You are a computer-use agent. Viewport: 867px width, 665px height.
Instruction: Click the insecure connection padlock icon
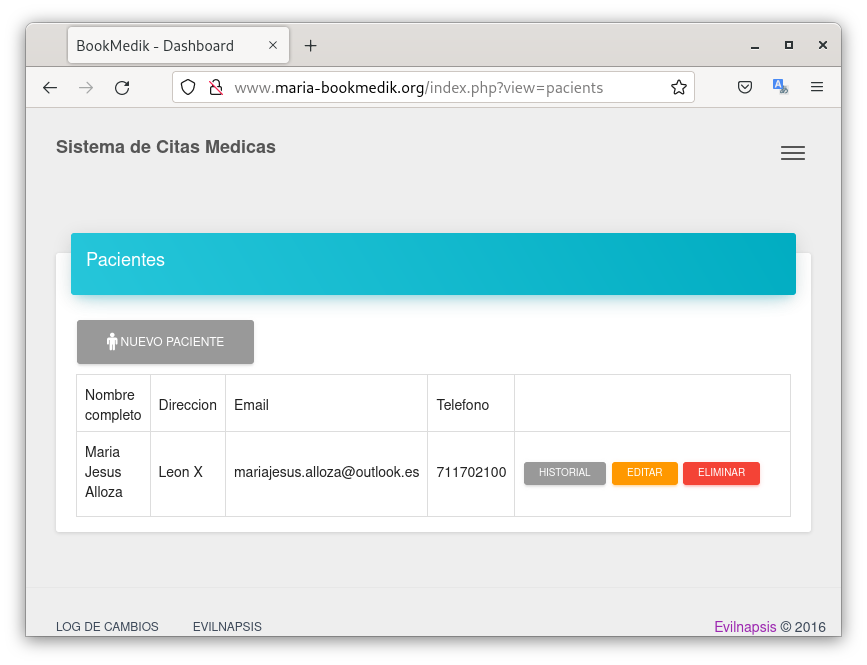214,88
